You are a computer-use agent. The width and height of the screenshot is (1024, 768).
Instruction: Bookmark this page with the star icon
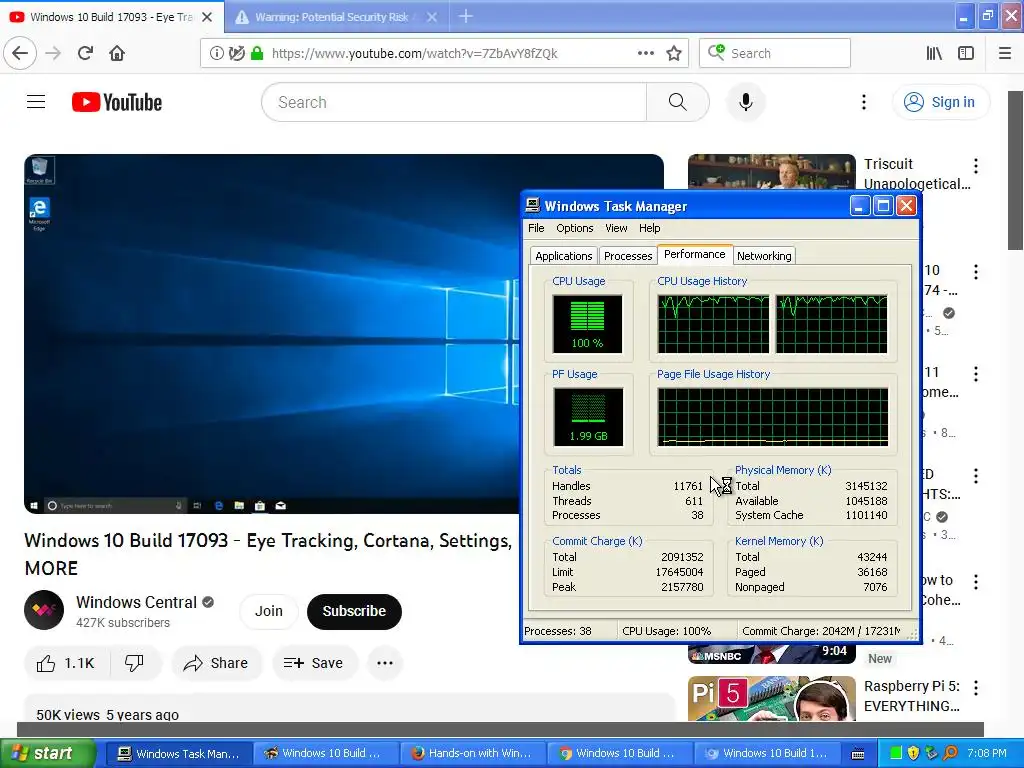pos(674,54)
